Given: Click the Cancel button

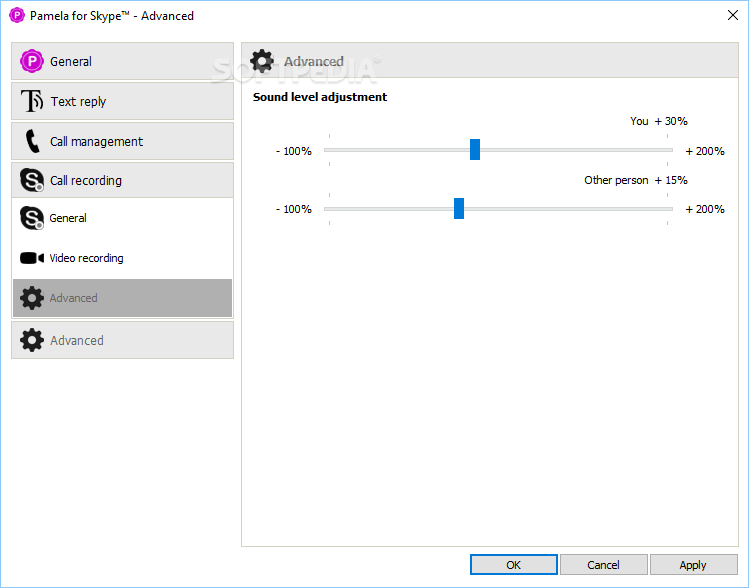Looking at the screenshot, I should click(603, 565).
